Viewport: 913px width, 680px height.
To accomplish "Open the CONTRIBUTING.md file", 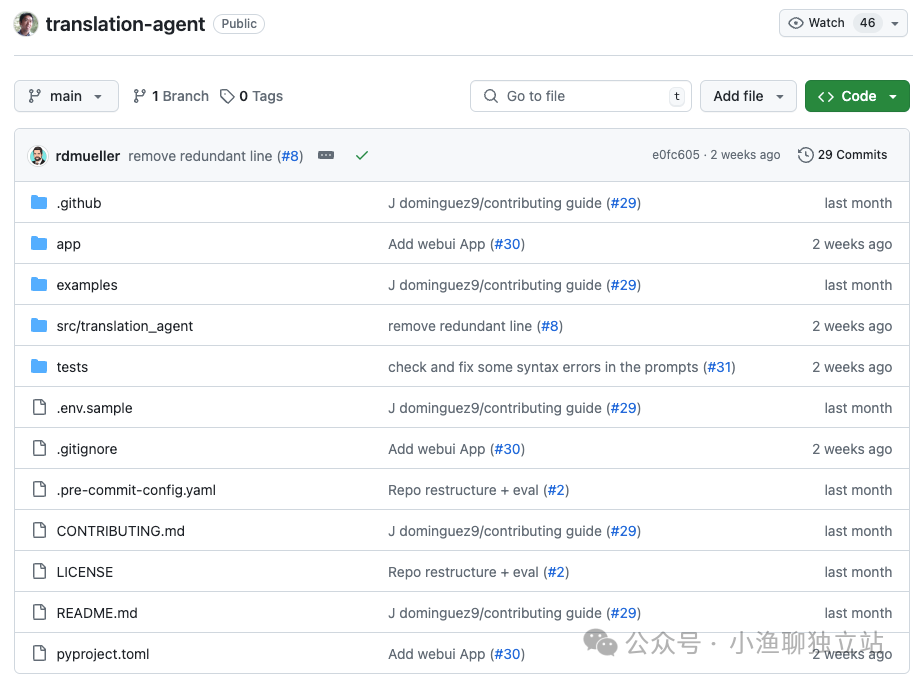I will (x=121, y=531).
